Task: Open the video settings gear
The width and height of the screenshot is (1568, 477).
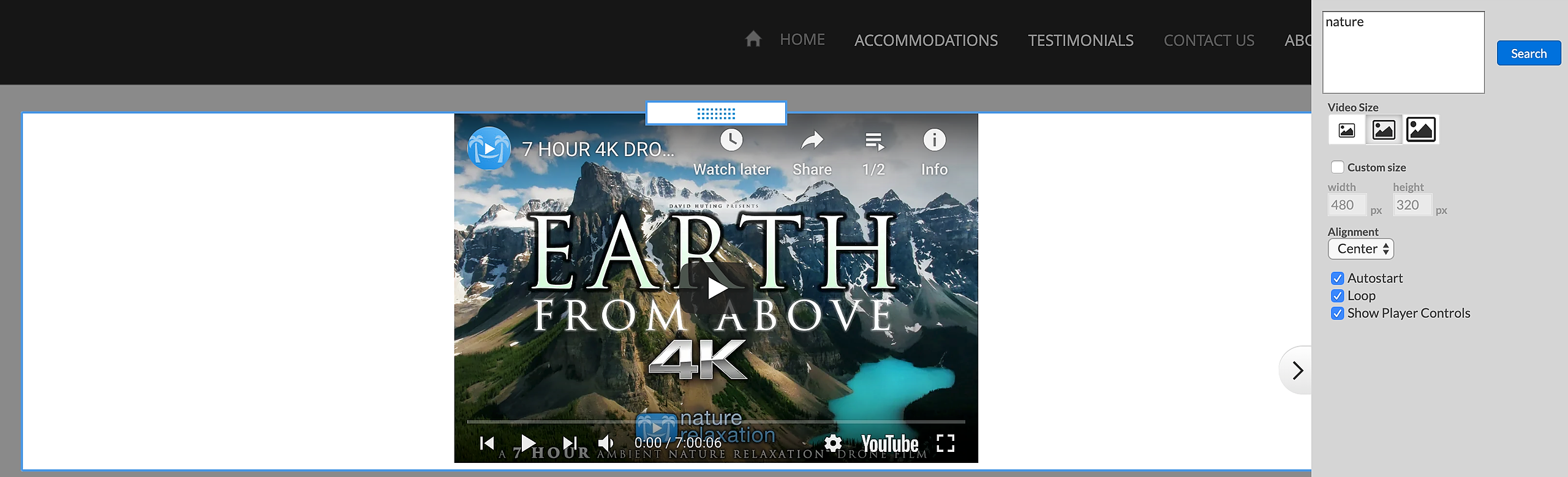Action: click(x=833, y=443)
